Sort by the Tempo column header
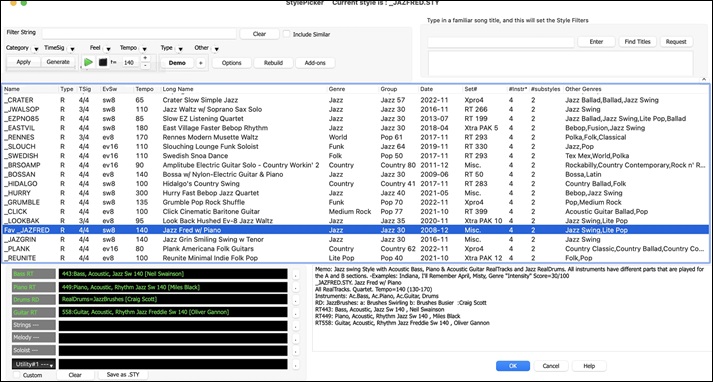Image resolution: width=713 pixels, height=382 pixels. (147, 89)
